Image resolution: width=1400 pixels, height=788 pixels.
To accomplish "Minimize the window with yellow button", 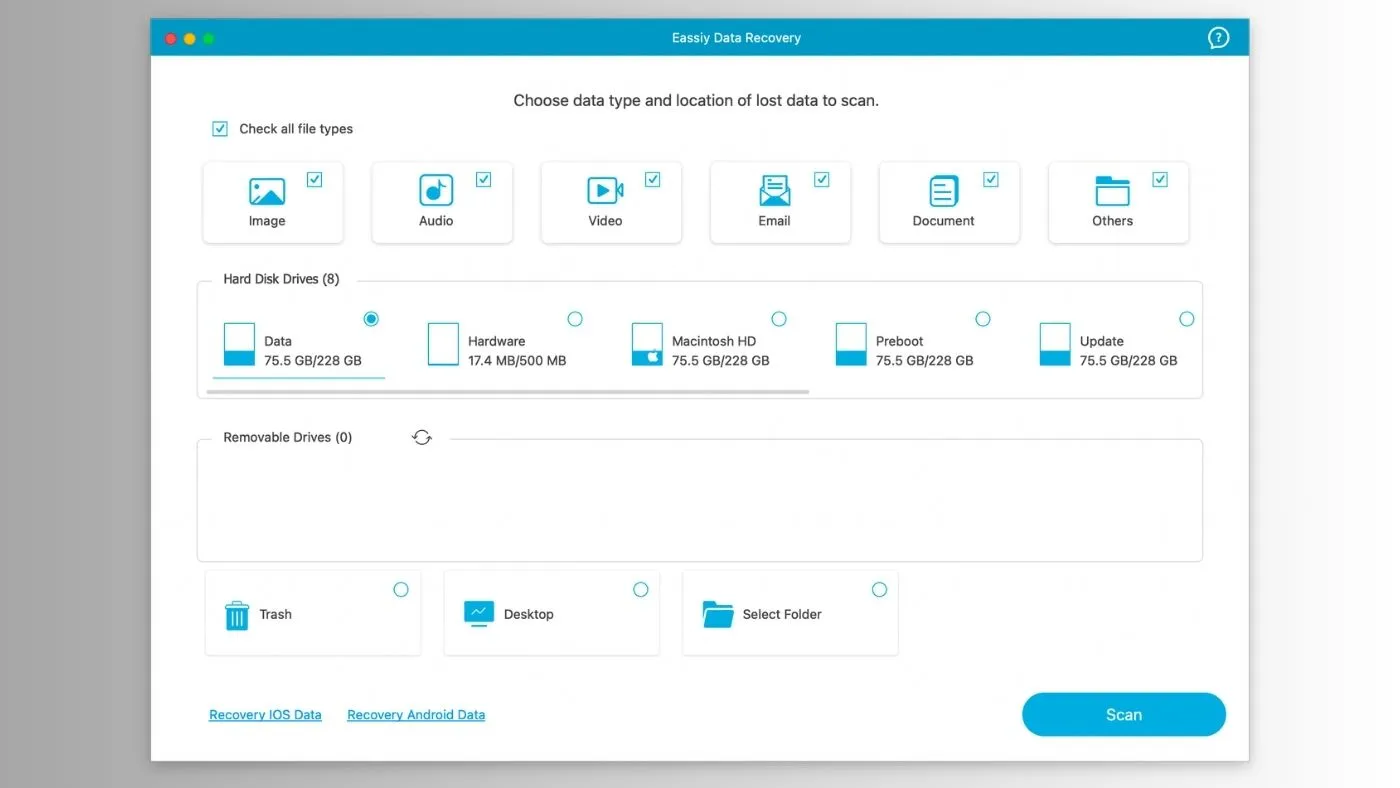I will (189, 38).
